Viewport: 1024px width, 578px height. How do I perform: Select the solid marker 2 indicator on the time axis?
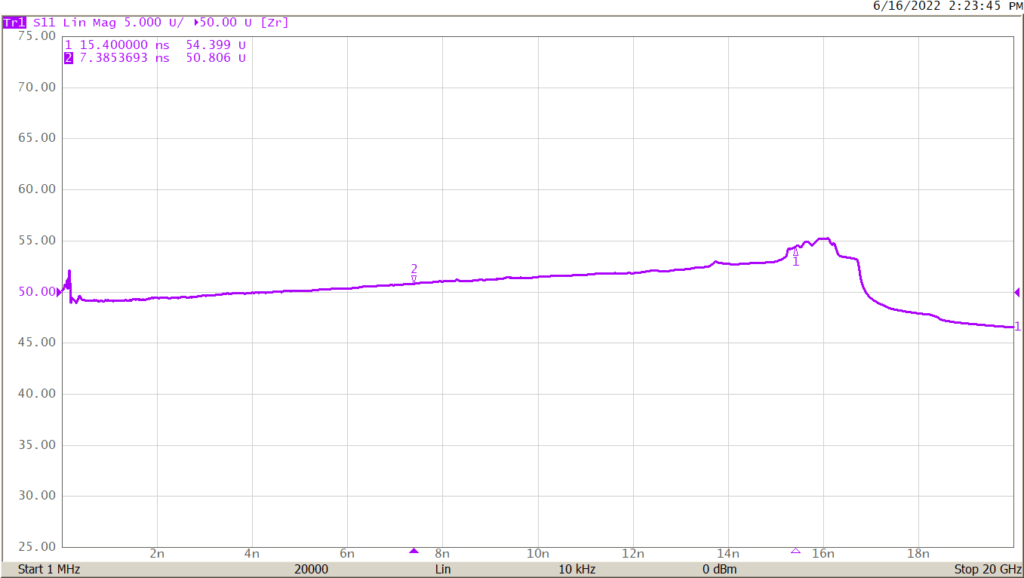click(414, 551)
